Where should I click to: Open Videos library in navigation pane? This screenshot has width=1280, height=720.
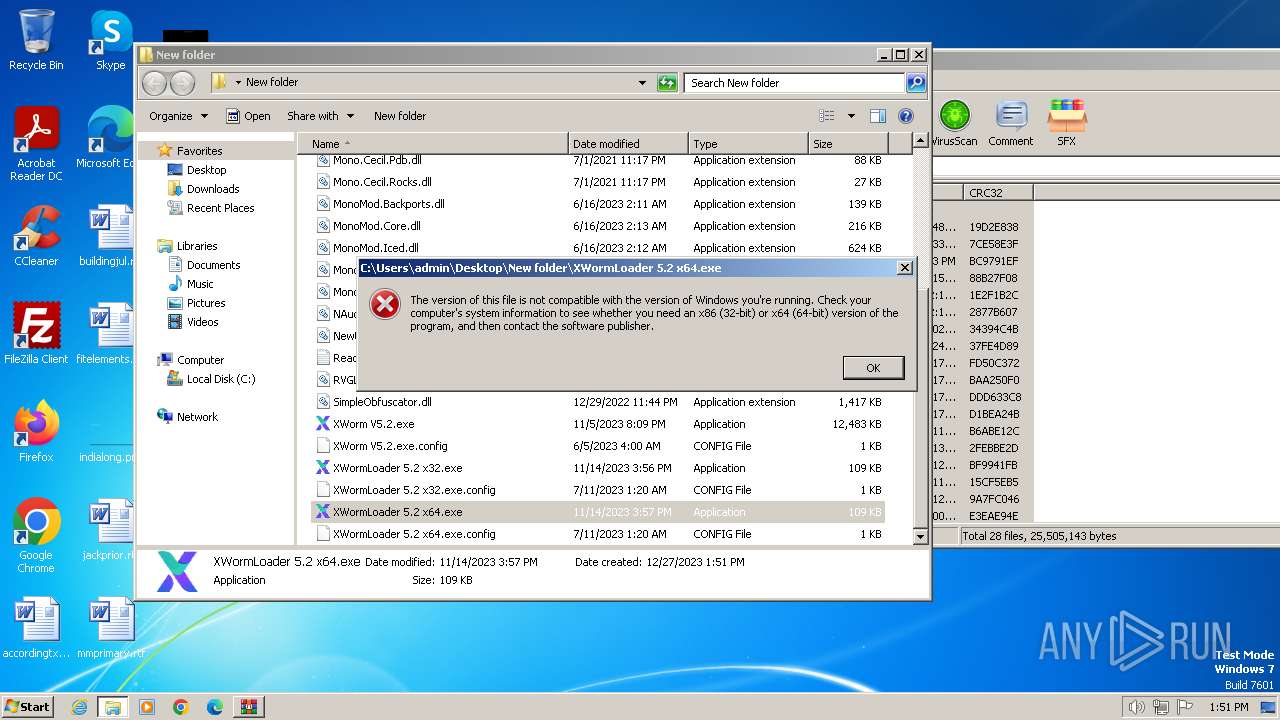click(202, 322)
